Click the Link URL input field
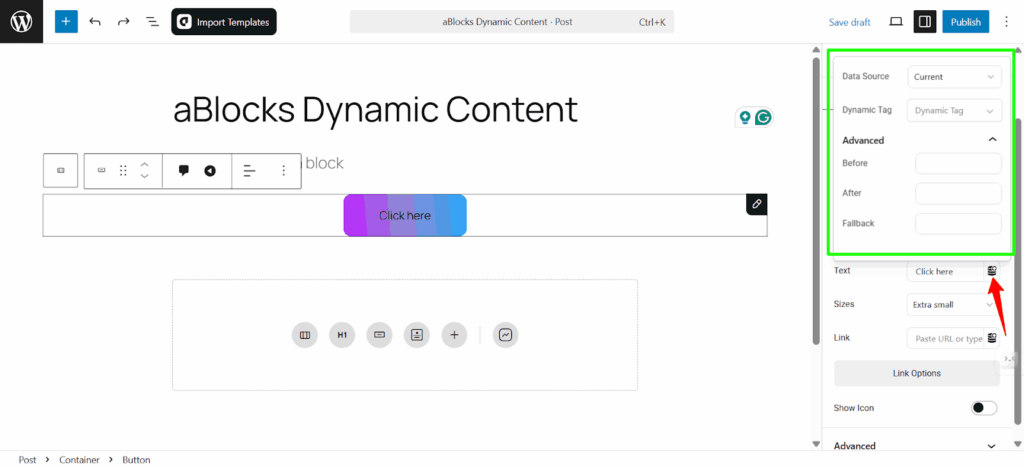The image size is (1024, 468). [945, 338]
